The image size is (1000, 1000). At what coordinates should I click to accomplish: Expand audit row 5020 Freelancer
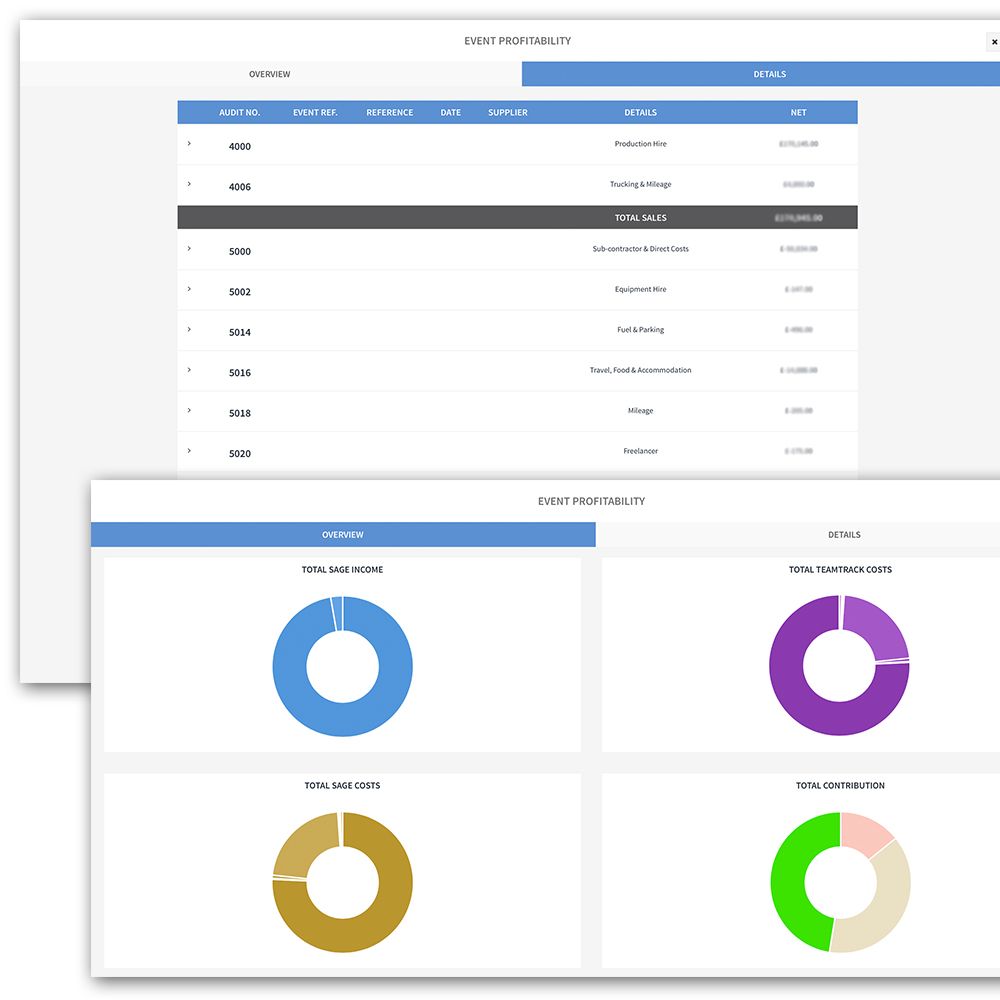pyautogui.click(x=189, y=451)
